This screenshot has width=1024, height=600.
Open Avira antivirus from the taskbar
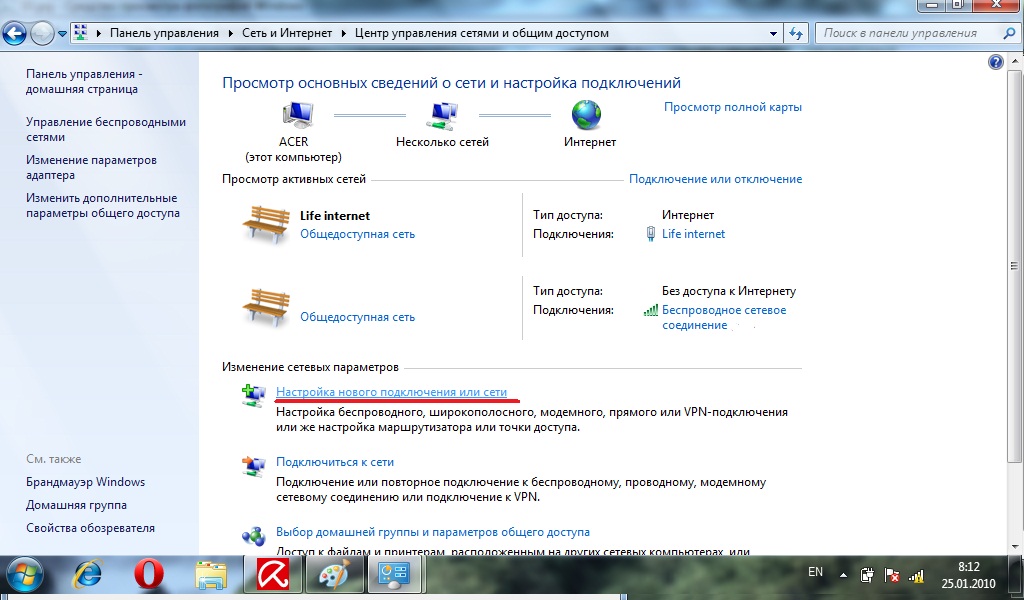pos(272,575)
